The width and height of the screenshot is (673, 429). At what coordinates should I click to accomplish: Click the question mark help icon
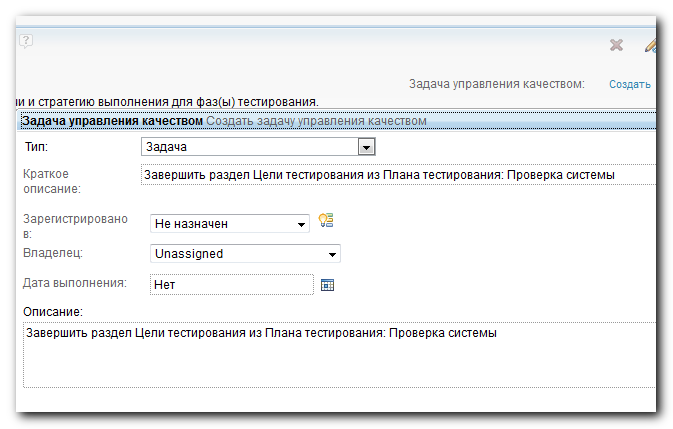point(26,42)
